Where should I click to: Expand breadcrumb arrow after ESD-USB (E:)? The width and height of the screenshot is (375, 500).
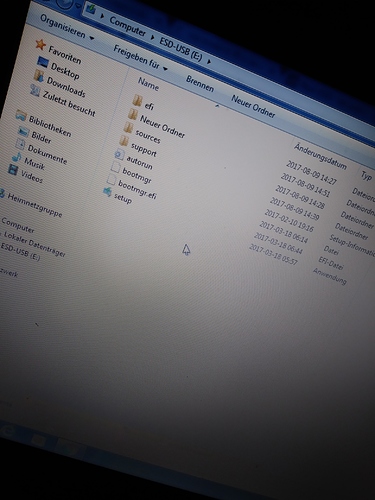[209, 61]
